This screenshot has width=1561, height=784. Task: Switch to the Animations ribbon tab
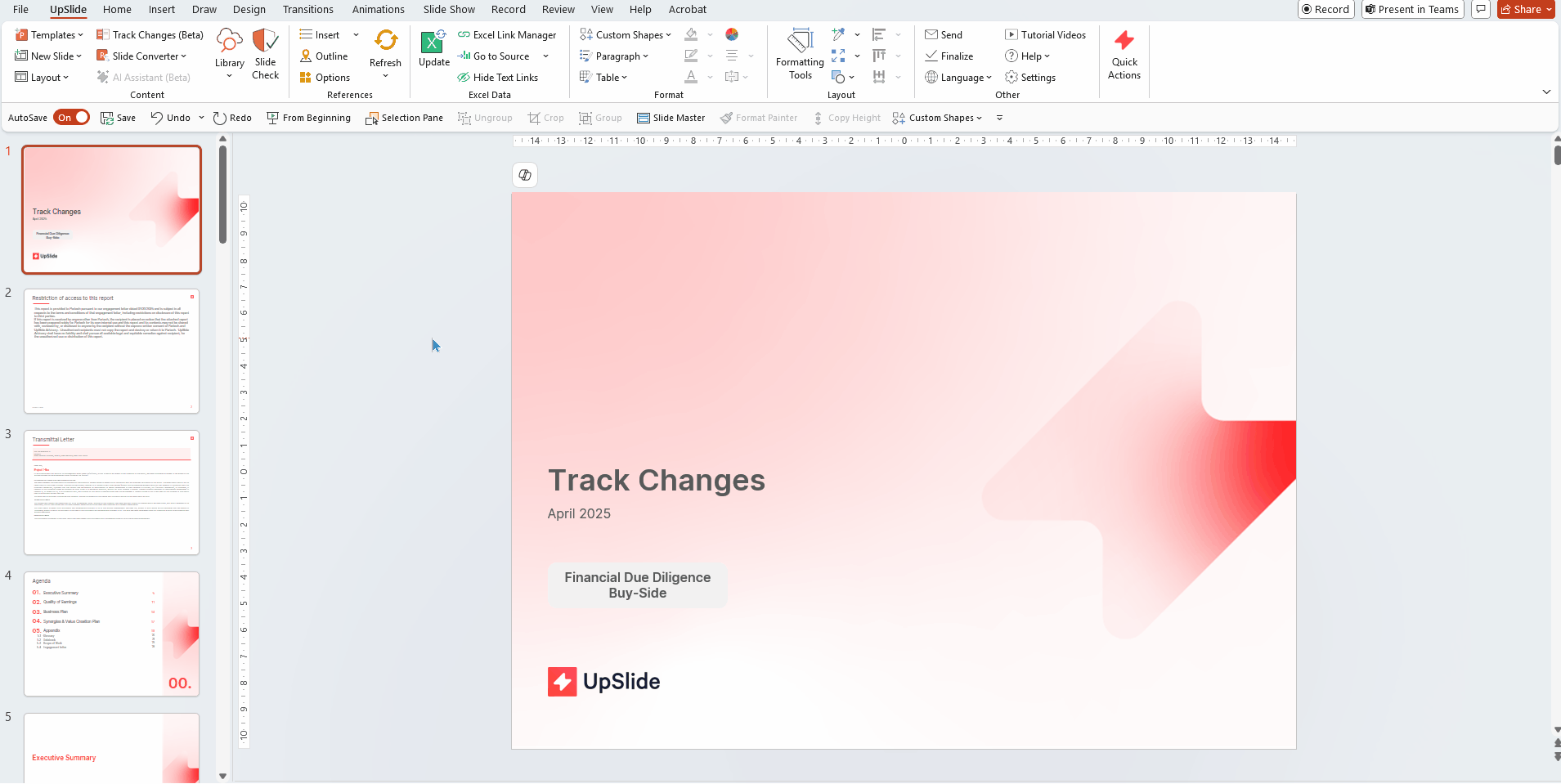(x=378, y=9)
